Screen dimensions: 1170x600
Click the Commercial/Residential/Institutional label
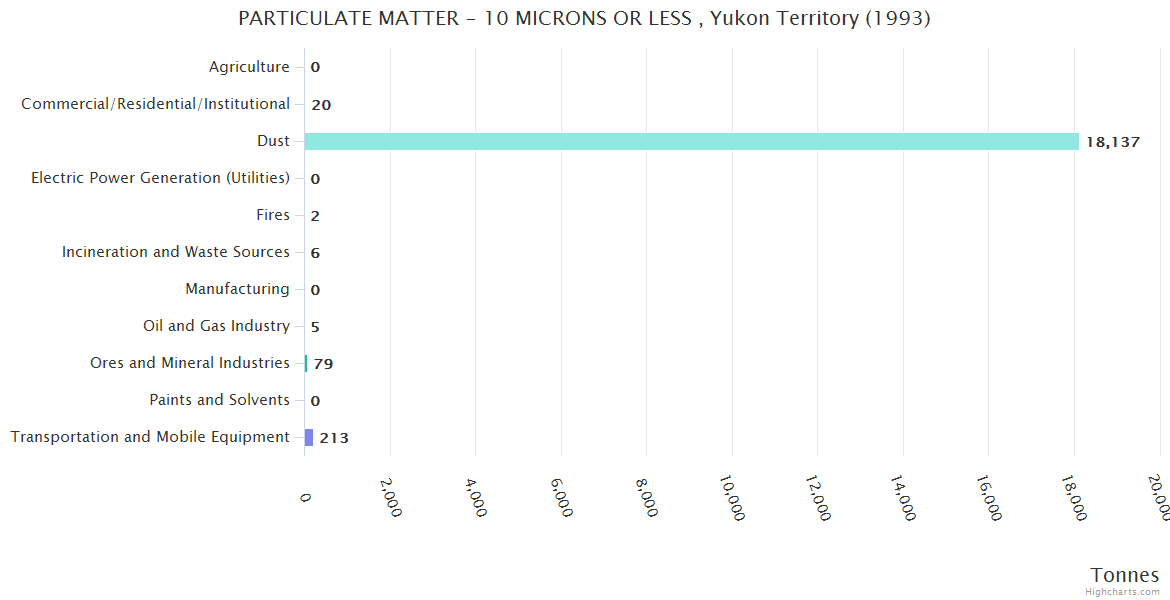click(155, 104)
